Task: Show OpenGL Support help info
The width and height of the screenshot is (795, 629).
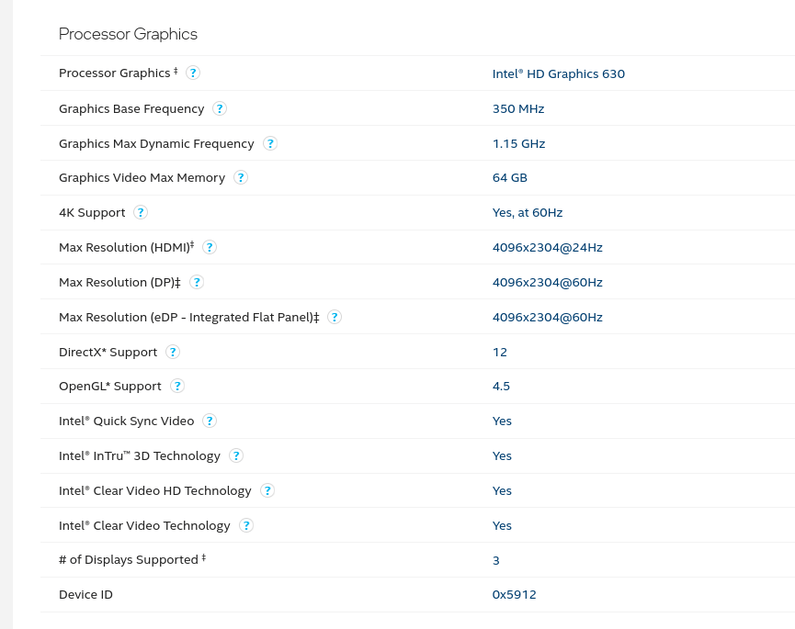Action: pyautogui.click(x=177, y=386)
